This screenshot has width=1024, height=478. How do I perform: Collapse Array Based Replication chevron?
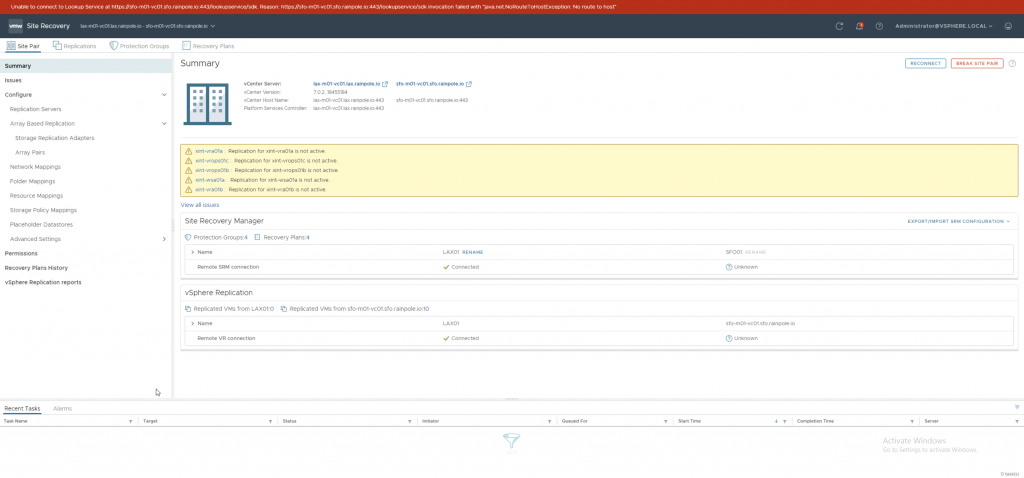164,123
